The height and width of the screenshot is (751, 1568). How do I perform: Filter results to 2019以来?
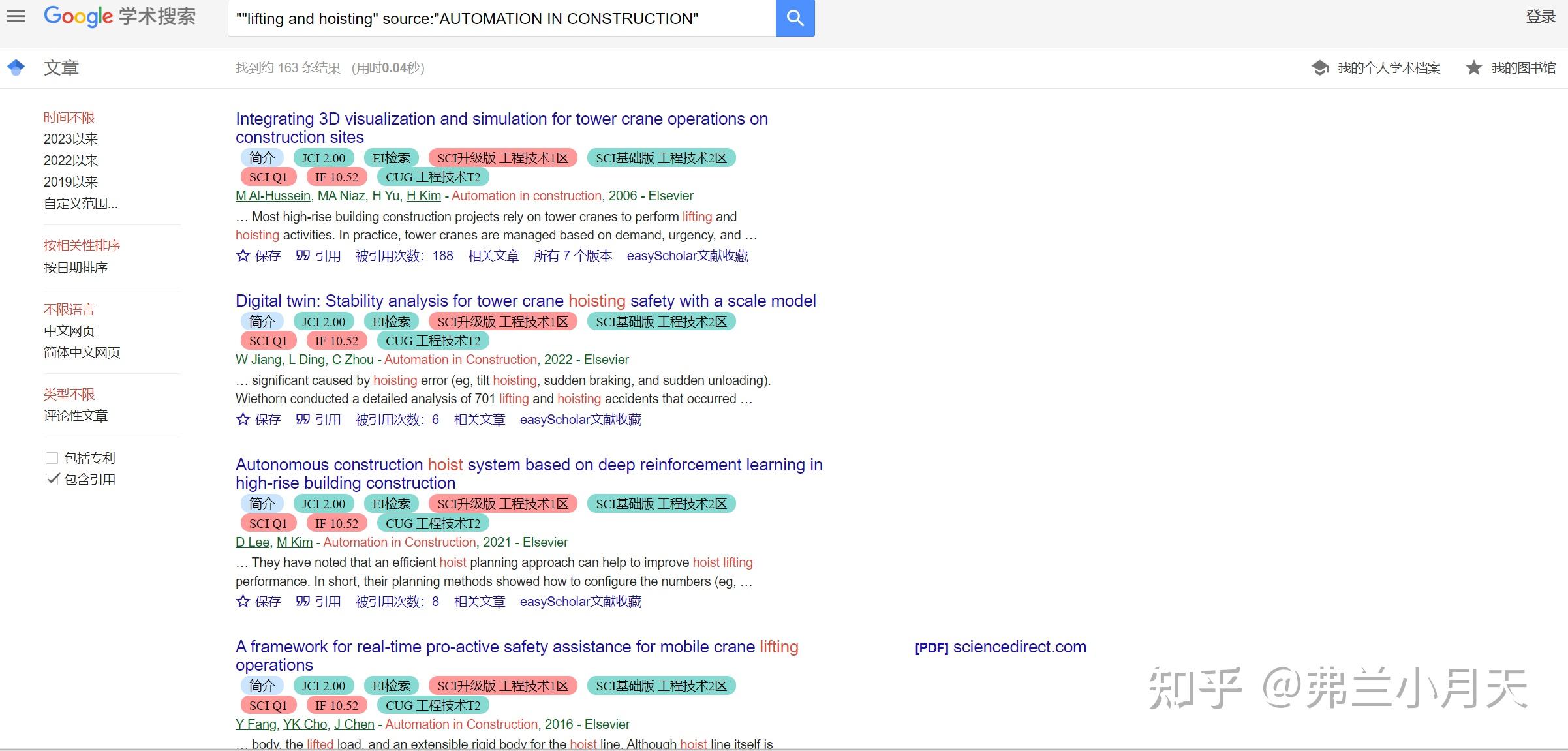(70, 182)
